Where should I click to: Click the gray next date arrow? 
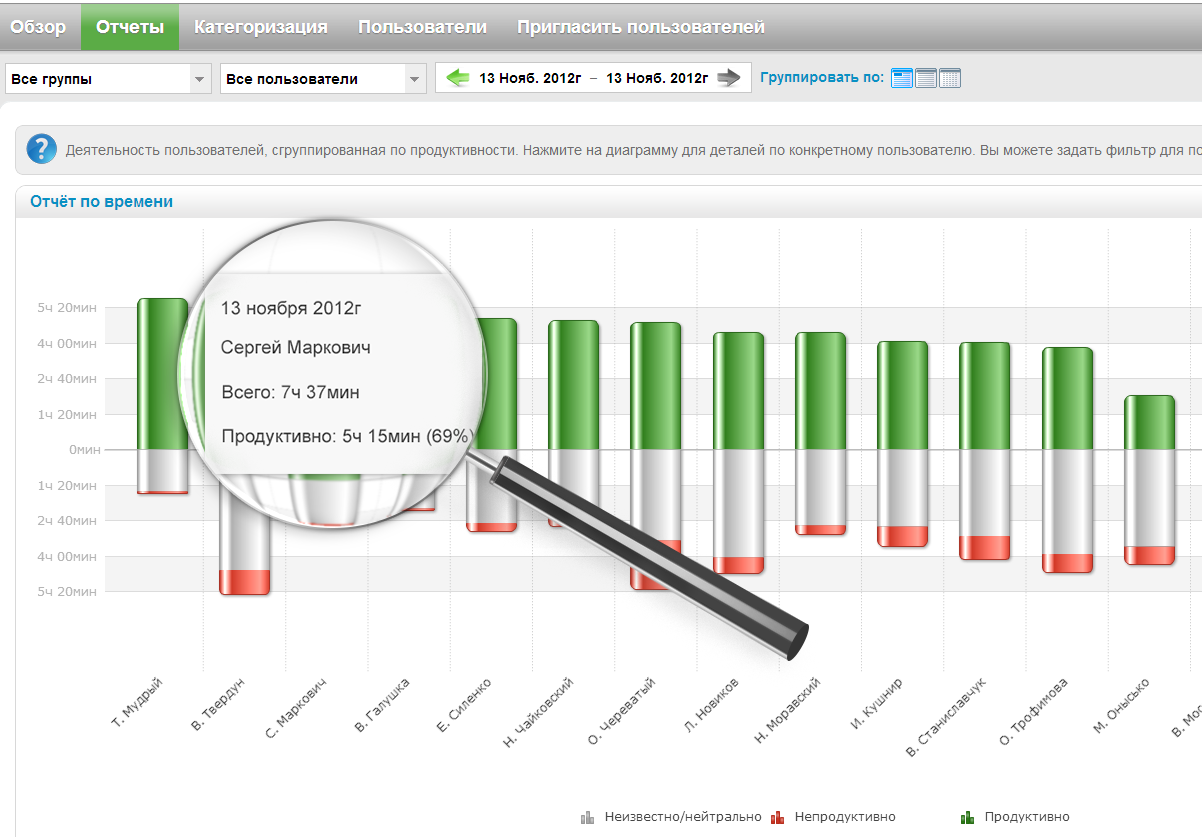coord(729,78)
